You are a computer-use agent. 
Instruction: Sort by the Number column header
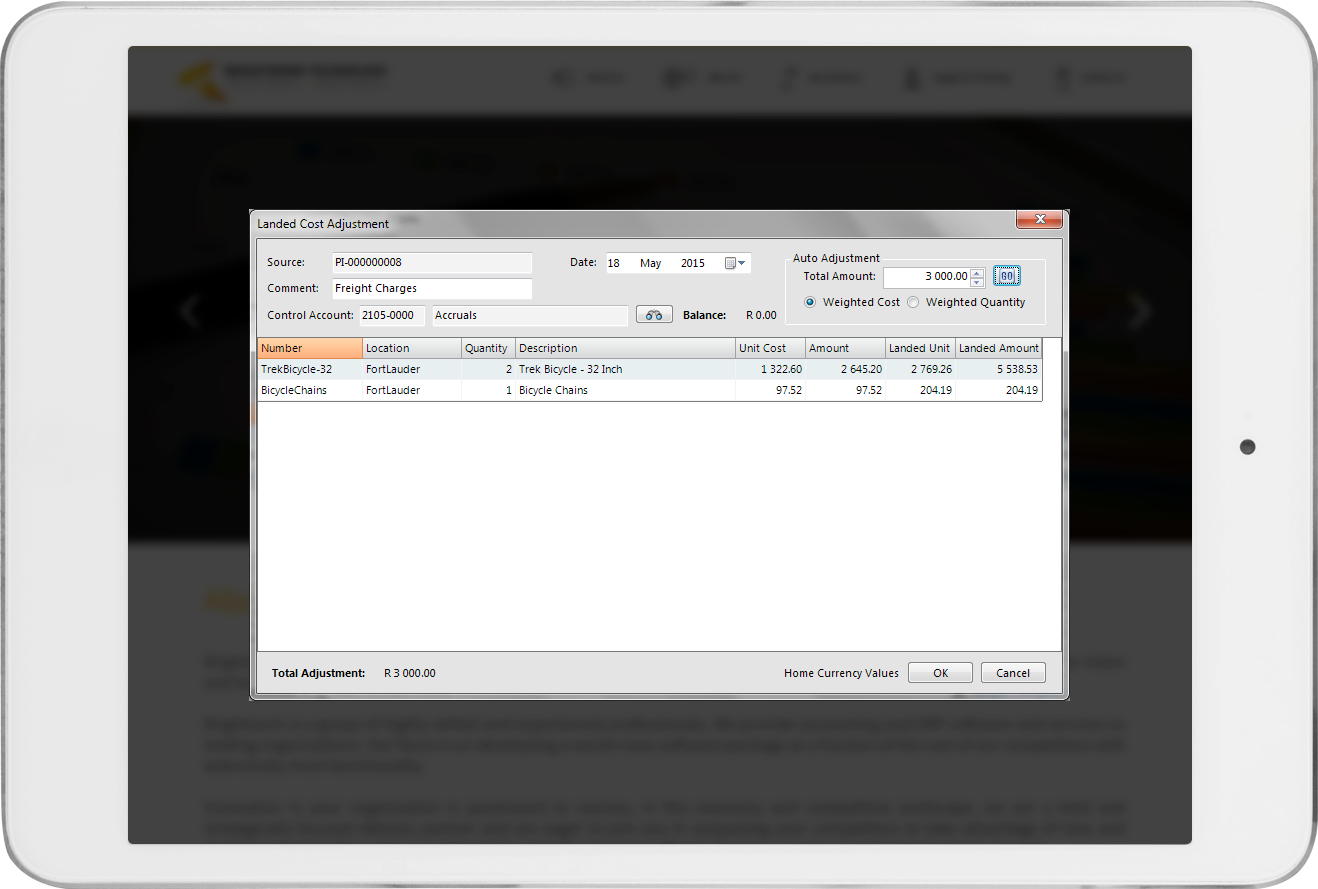pyautogui.click(x=310, y=348)
